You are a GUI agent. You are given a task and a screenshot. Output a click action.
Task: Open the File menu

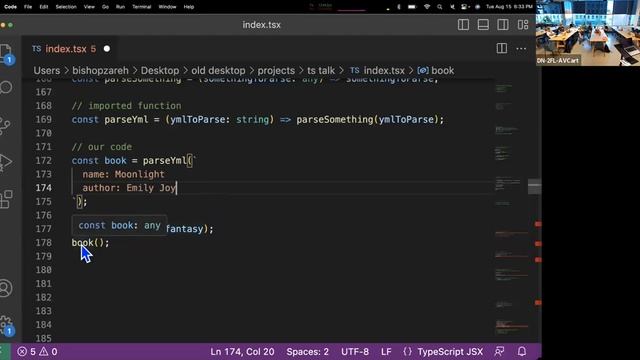(28, 7)
